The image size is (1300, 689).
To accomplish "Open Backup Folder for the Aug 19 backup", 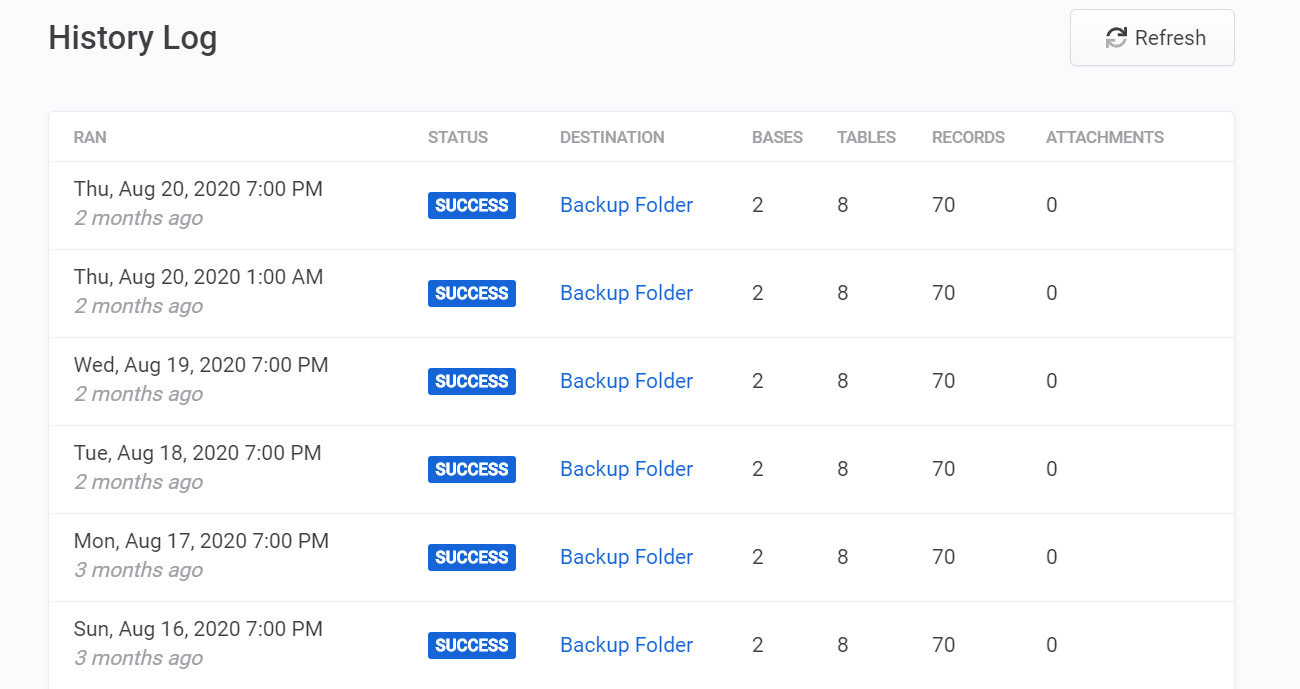I will (626, 381).
